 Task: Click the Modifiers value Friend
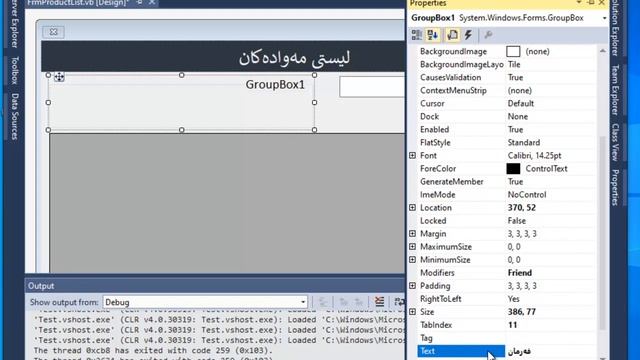tap(520, 273)
